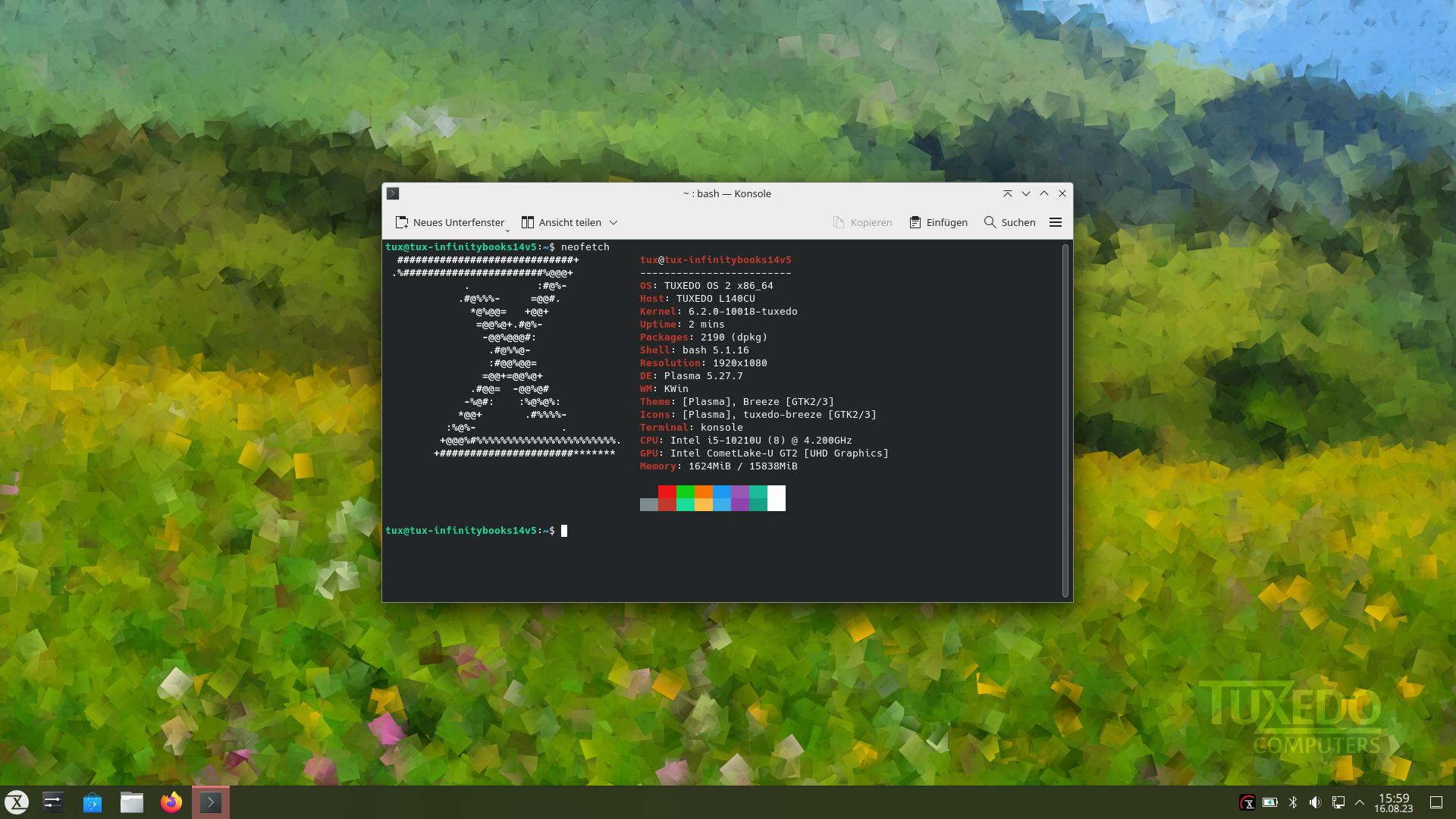Open the TUXEDO application launcher

(x=16, y=802)
